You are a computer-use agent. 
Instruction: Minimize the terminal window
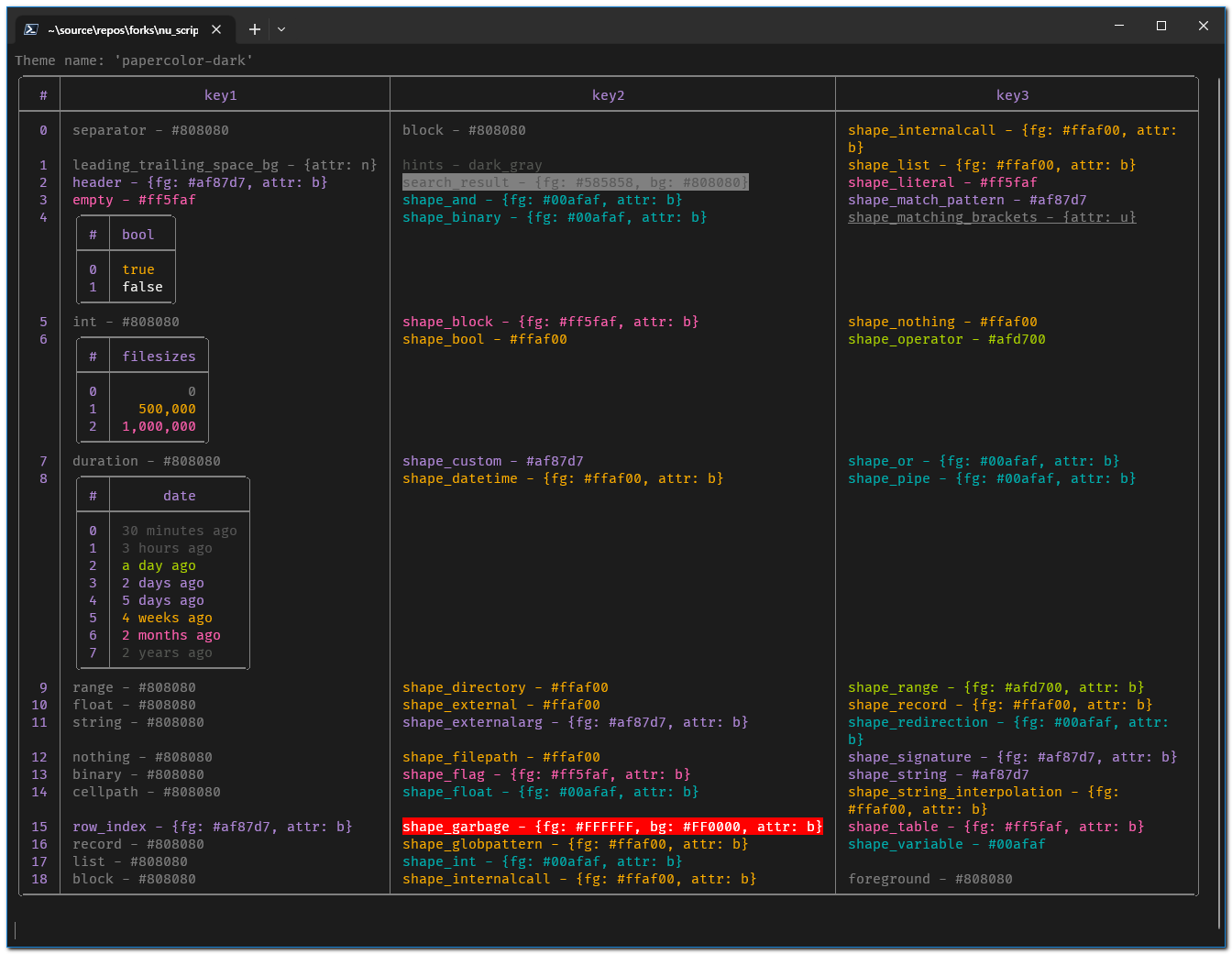tap(1119, 26)
